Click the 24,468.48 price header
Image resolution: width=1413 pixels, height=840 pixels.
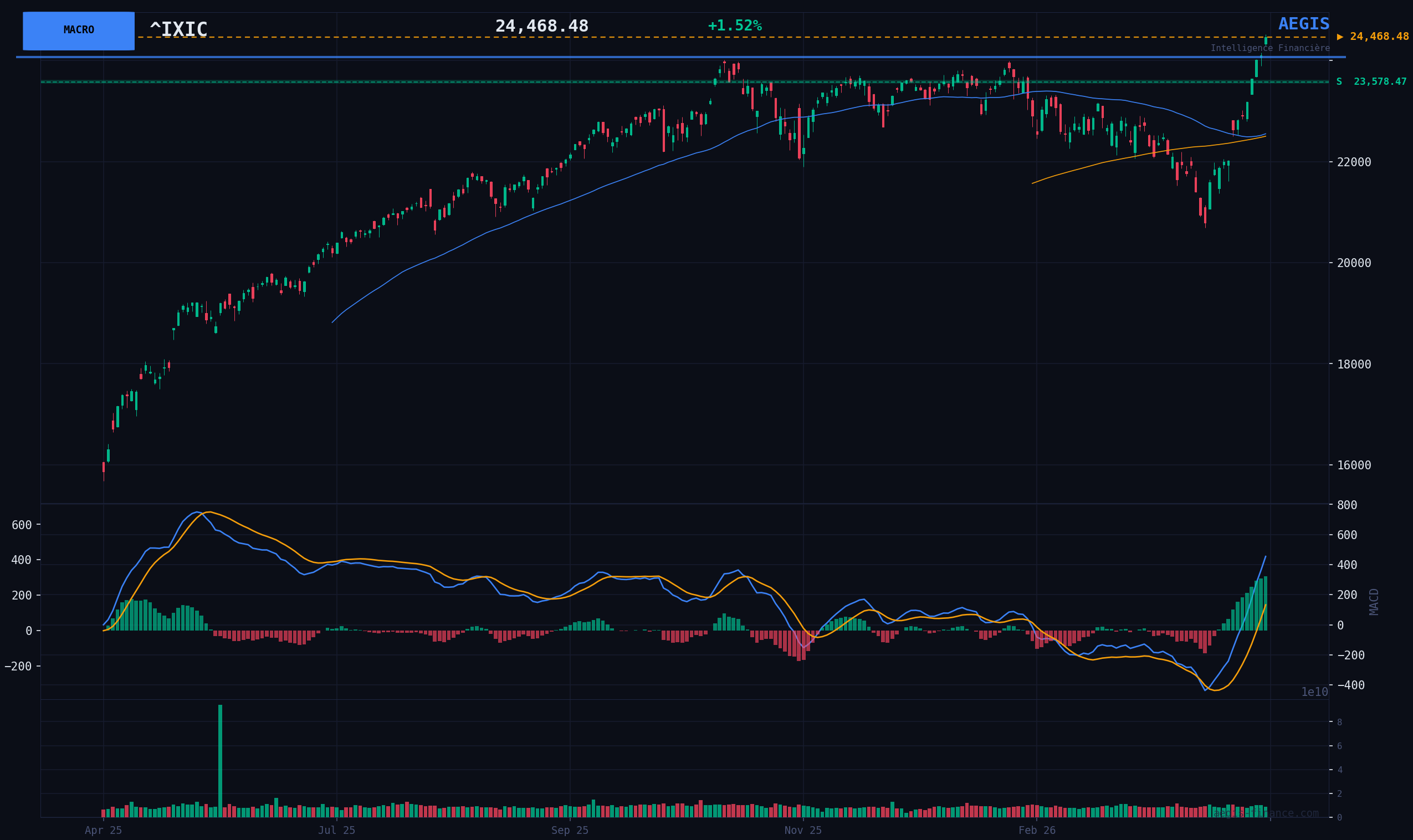(x=541, y=27)
